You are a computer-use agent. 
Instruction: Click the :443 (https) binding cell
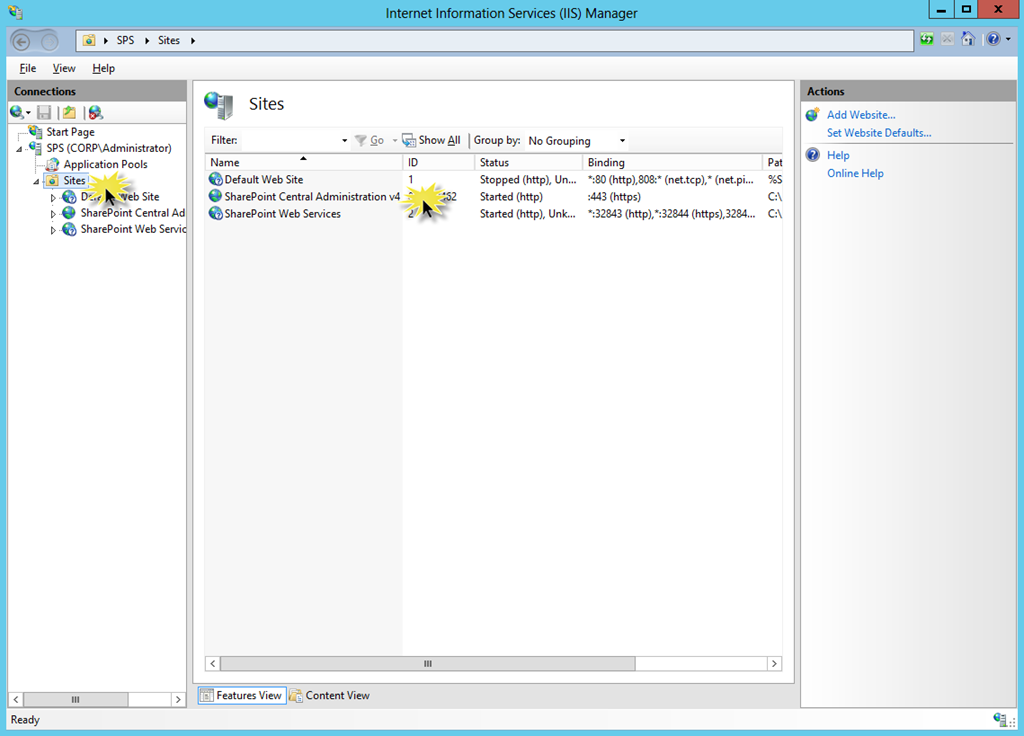614,197
